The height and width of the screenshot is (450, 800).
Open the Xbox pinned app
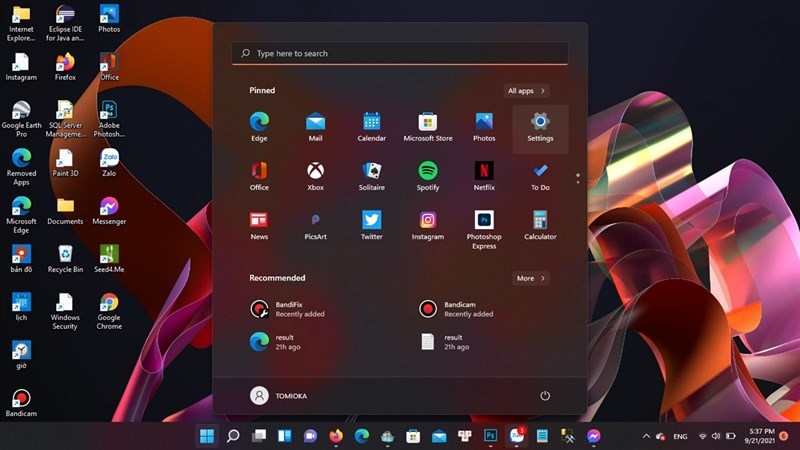coord(315,176)
